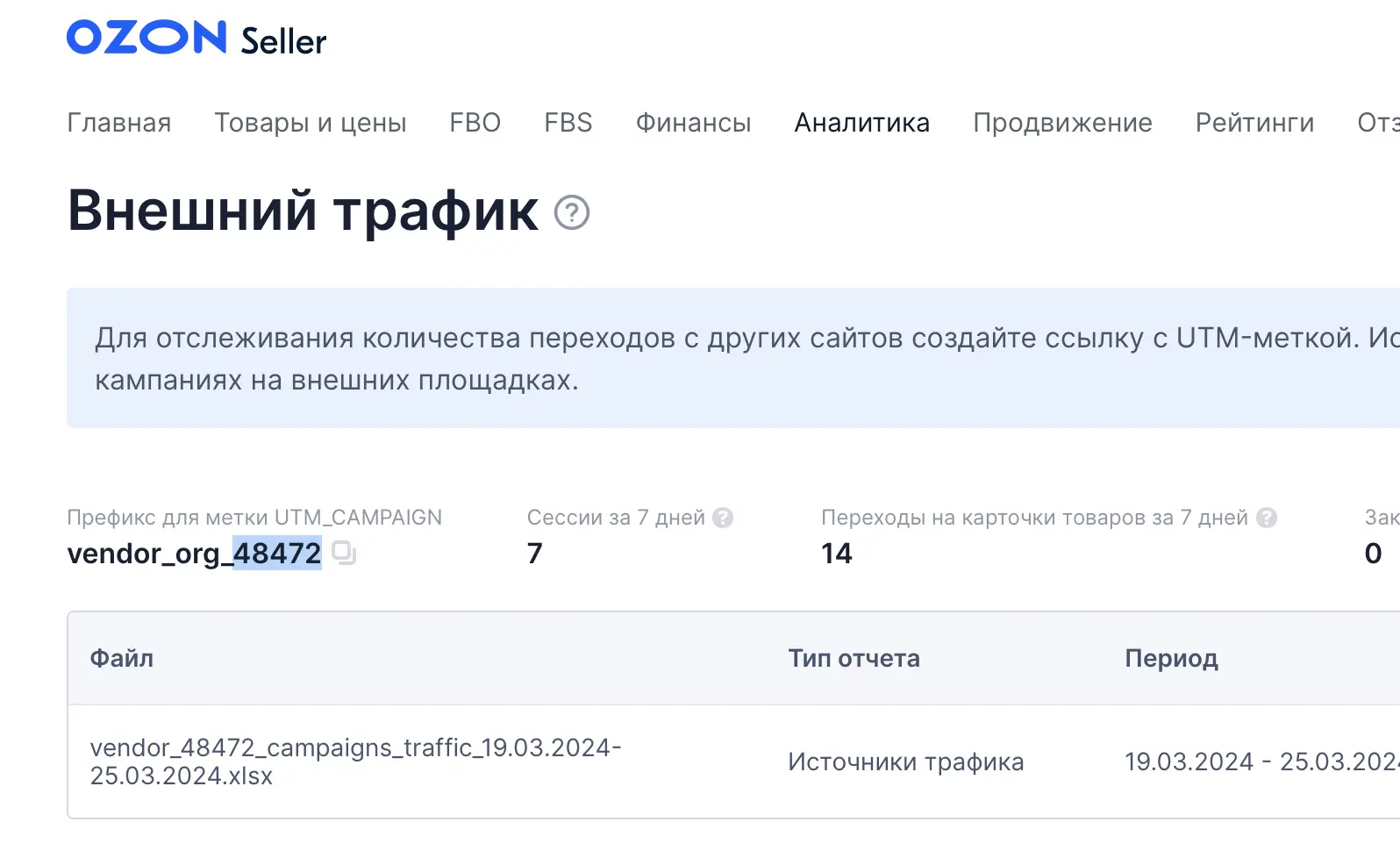This screenshot has width=1400, height=858.
Task: Open Продвижение section
Action: pos(1063,123)
